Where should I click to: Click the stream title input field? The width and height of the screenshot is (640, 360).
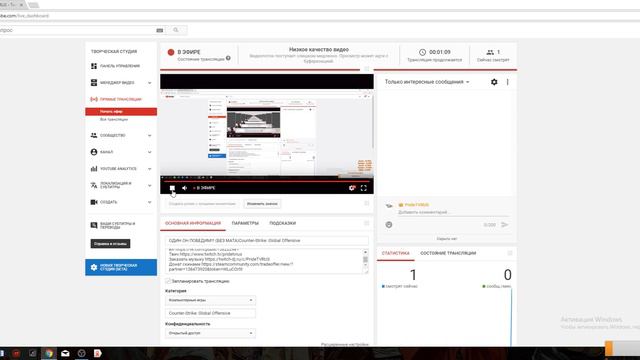coord(267,240)
